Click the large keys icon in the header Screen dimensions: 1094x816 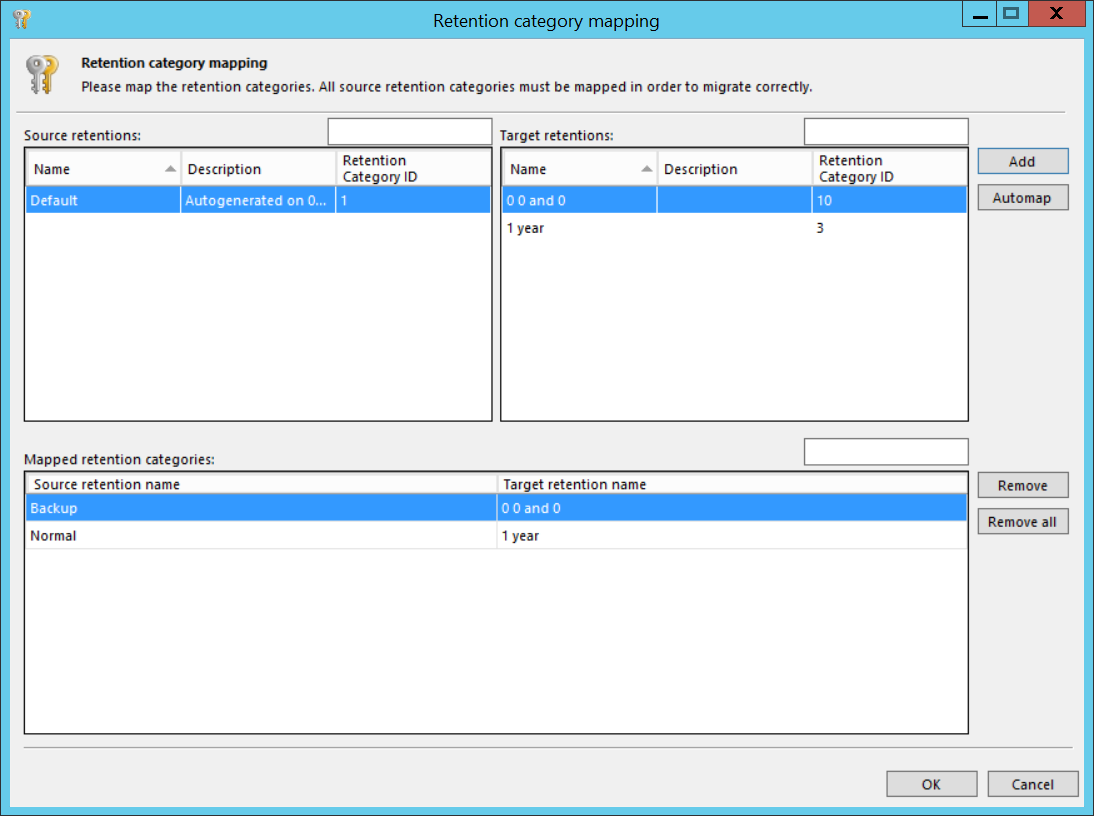(42, 75)
